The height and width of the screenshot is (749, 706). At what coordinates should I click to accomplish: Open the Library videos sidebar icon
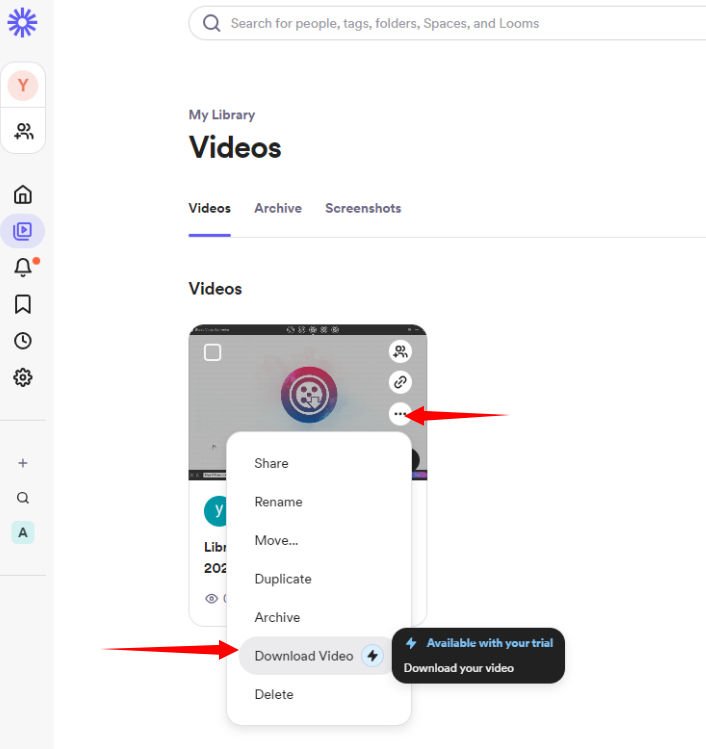point(23,231)
